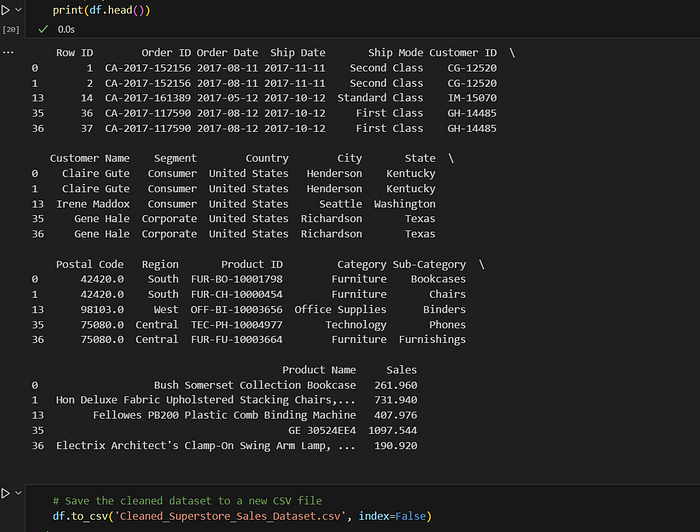The height and width of the screenshot is (532, 700).
Task: Click 'Irene Maddox' customer name
Action: [x=93, y=204]
